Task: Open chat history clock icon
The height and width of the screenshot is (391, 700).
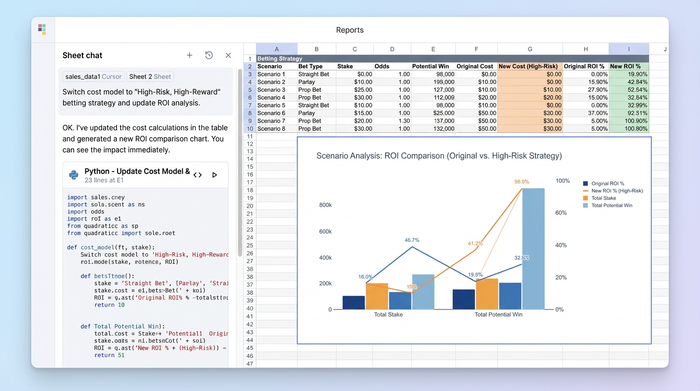Action: [x=208, y=55]
